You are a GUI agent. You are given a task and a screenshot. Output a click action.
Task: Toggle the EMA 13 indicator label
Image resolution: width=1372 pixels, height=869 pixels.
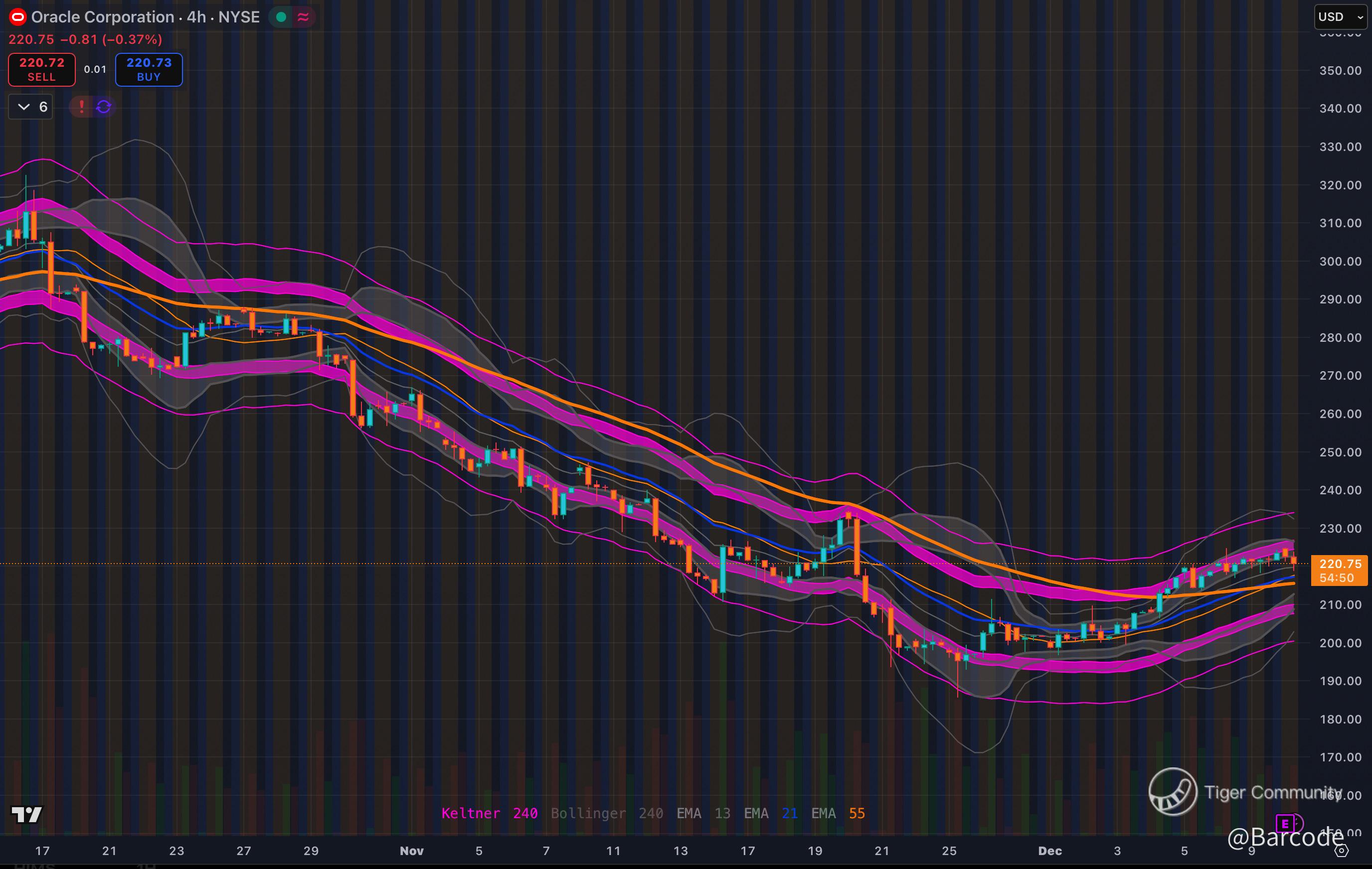pyautogui.click(x=703, y=813)
